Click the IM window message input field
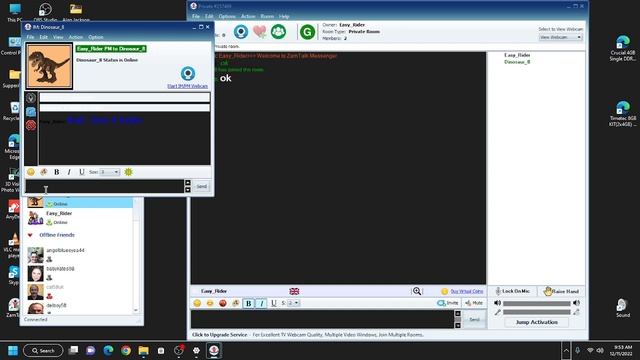Image resolution: width=640 pixels, height=360 pixels. (x=104, y=186)
